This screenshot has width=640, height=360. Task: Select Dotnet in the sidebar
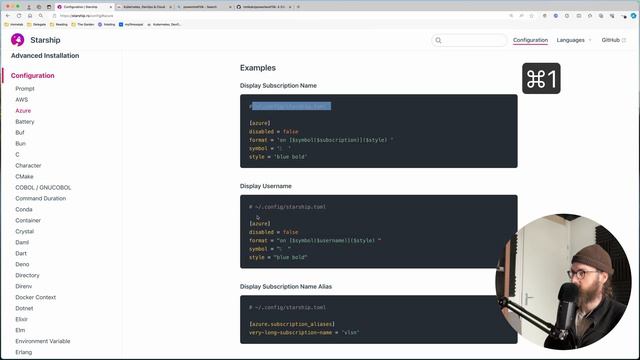24,308
